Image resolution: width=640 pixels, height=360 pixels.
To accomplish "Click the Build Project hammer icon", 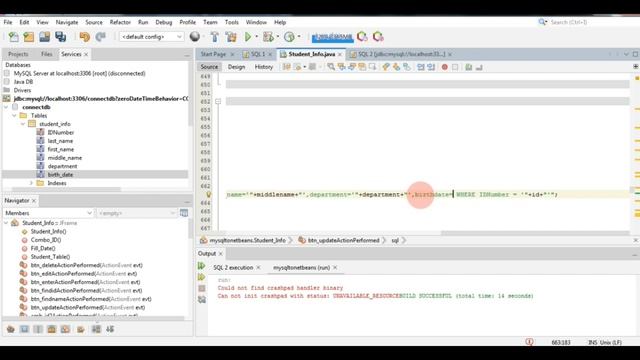I will 215,37.
